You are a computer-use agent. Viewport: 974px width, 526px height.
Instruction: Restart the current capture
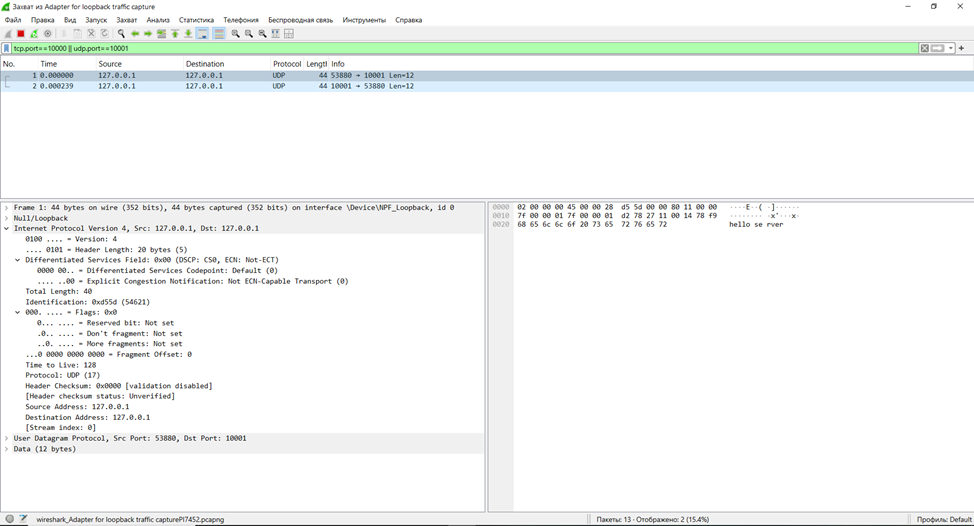click(34, 34)
